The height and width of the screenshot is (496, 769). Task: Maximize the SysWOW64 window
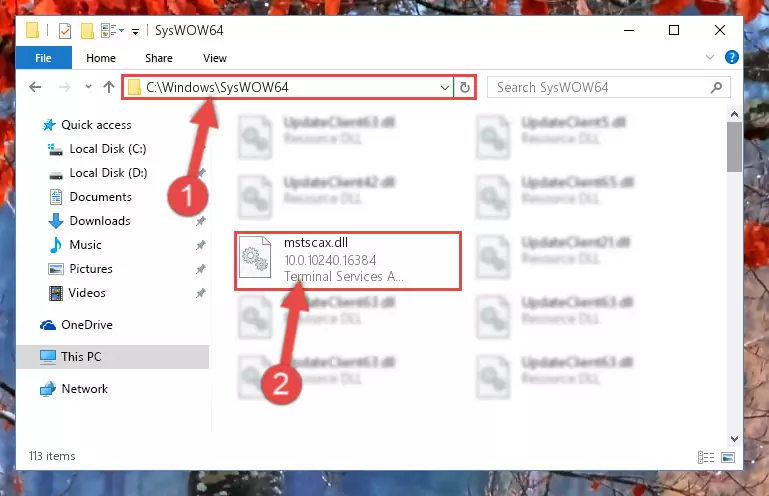point(674,30)
